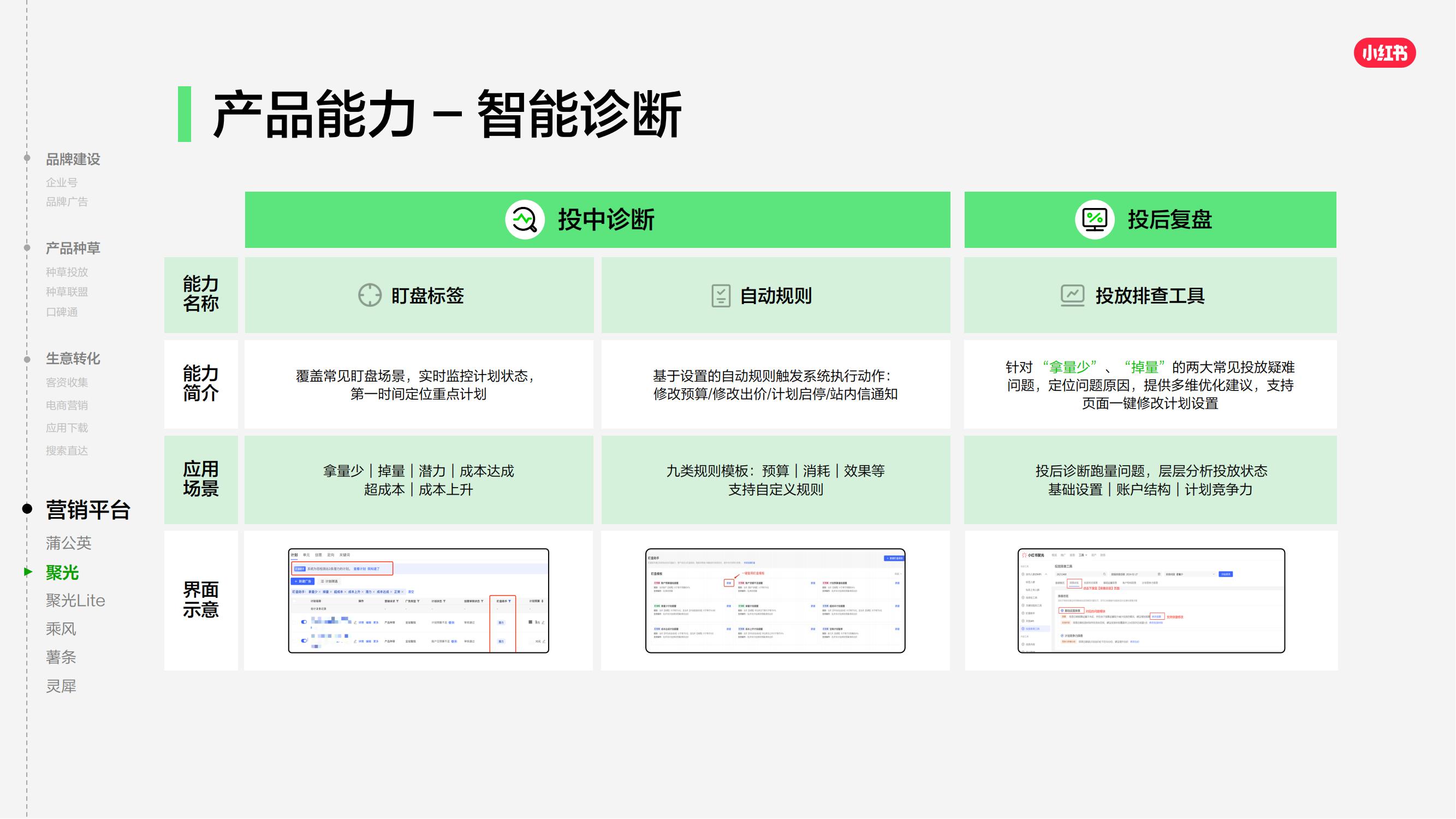Toggle the second plan row switch in 盯盘标签 screenshot

point(304,641)
